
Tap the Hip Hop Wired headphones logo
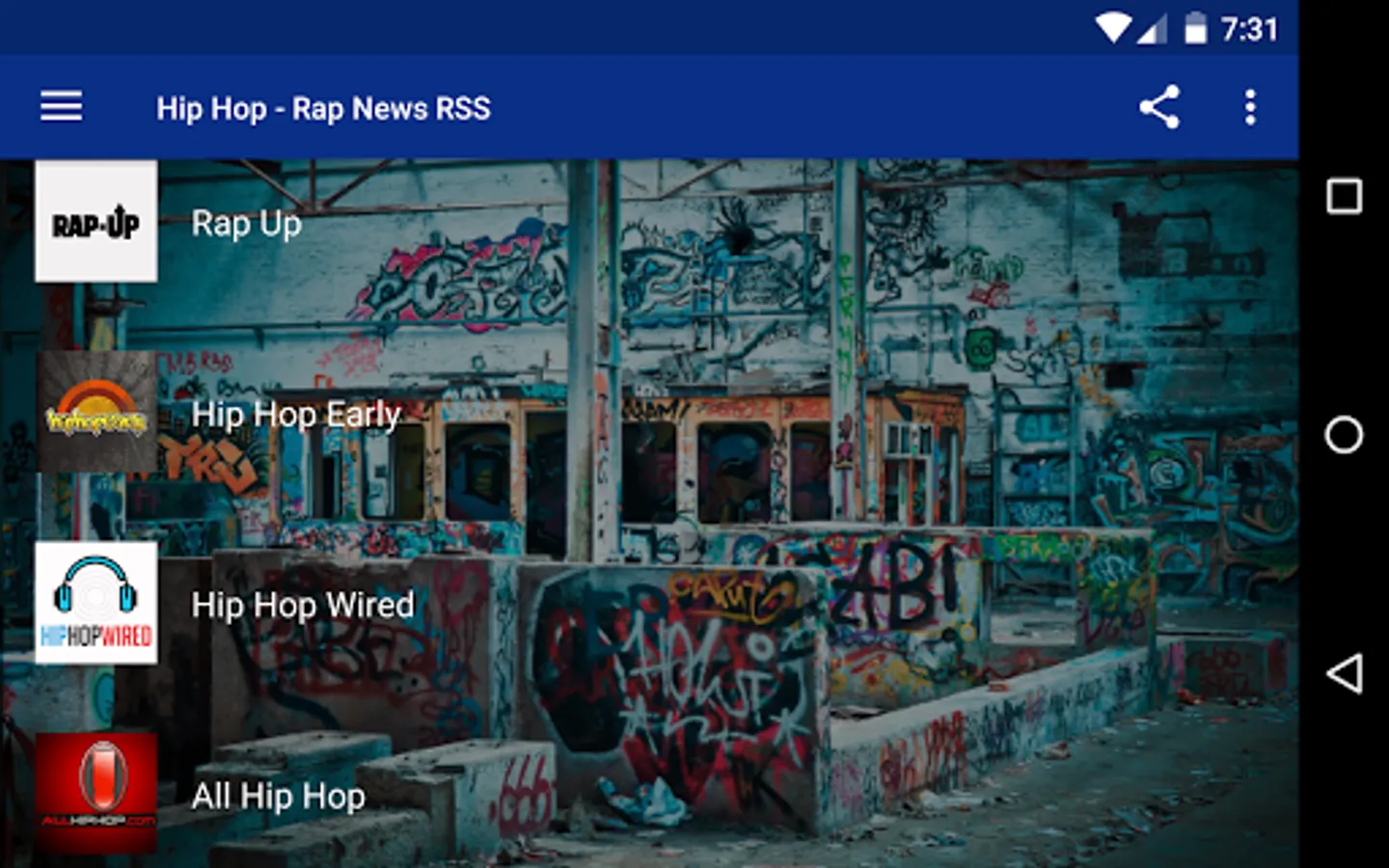click(x=96, y=603)
